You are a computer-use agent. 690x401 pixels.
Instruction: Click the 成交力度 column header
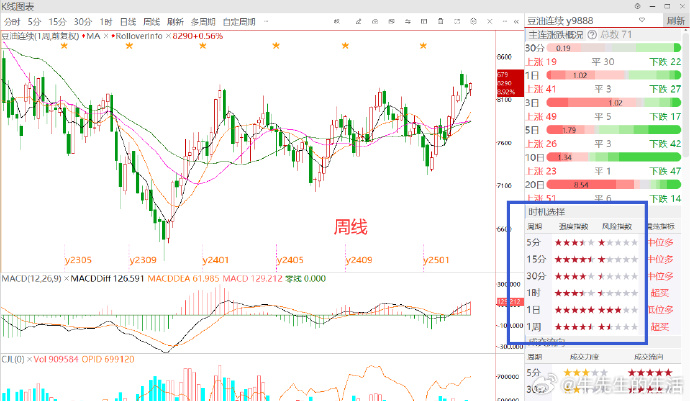coord(584,357)
